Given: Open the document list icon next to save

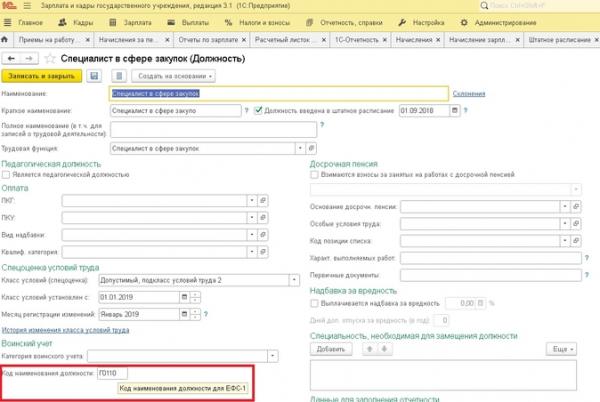Looking at the screenshot, I should coord(119,76).
